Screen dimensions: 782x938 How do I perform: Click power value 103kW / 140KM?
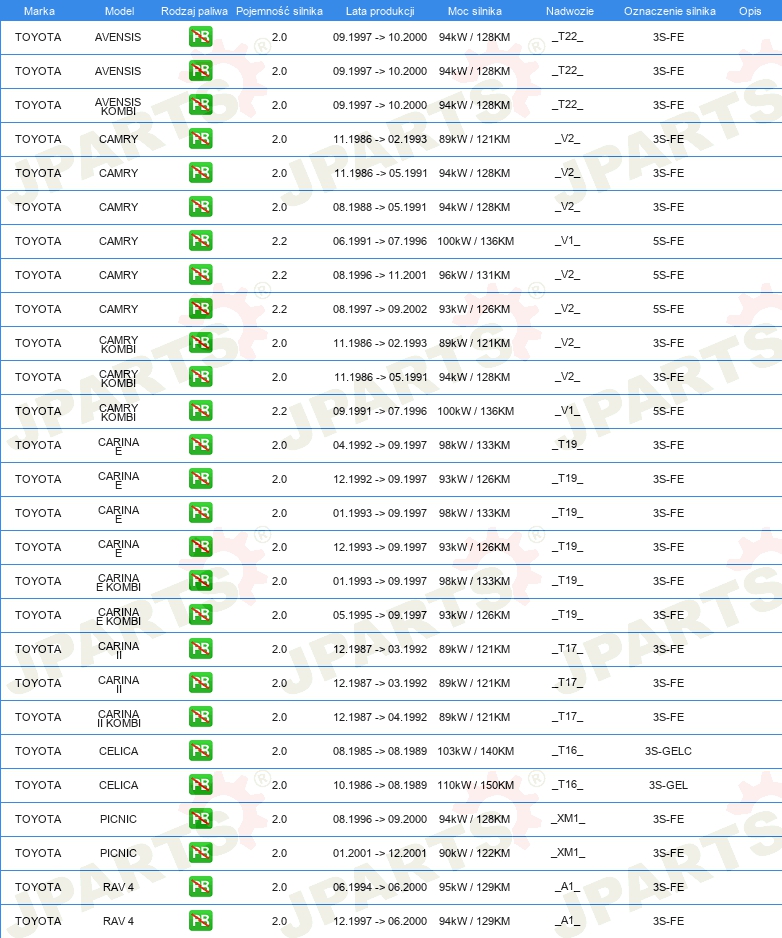point(476,751)
